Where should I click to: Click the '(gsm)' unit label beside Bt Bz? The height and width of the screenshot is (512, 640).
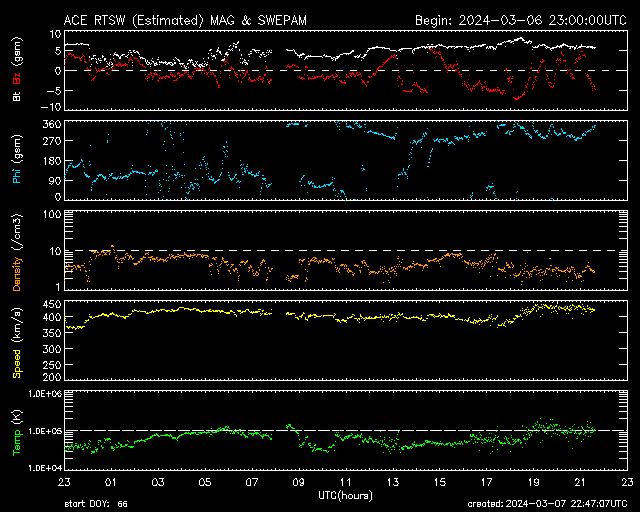[18, 53]
